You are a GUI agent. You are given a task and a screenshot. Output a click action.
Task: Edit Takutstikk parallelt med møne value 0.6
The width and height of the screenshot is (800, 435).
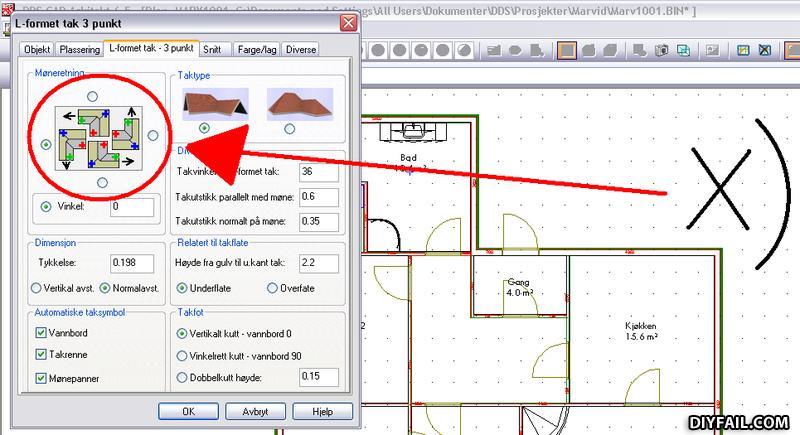pos(319,197)
